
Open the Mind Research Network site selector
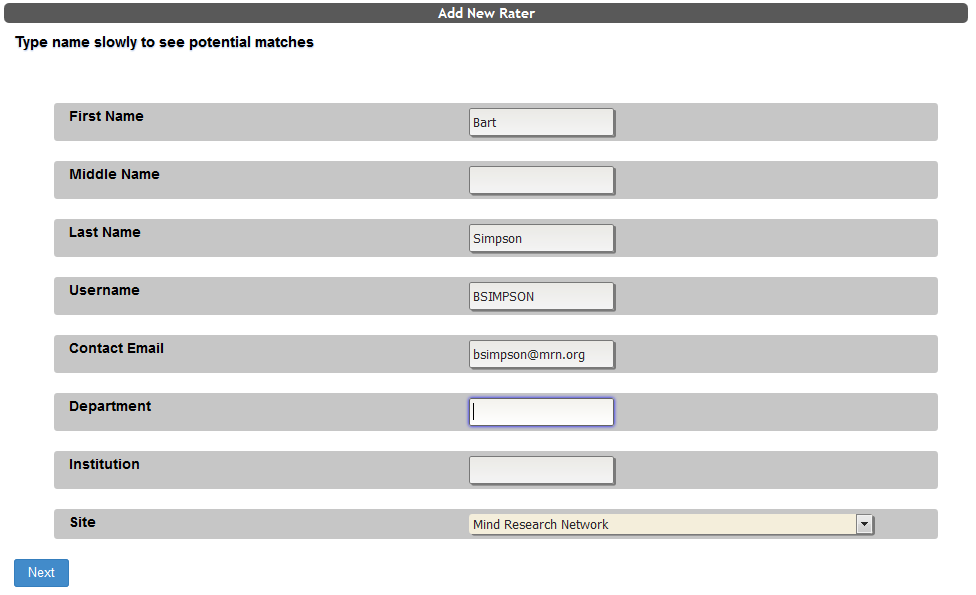coord(662,524)
